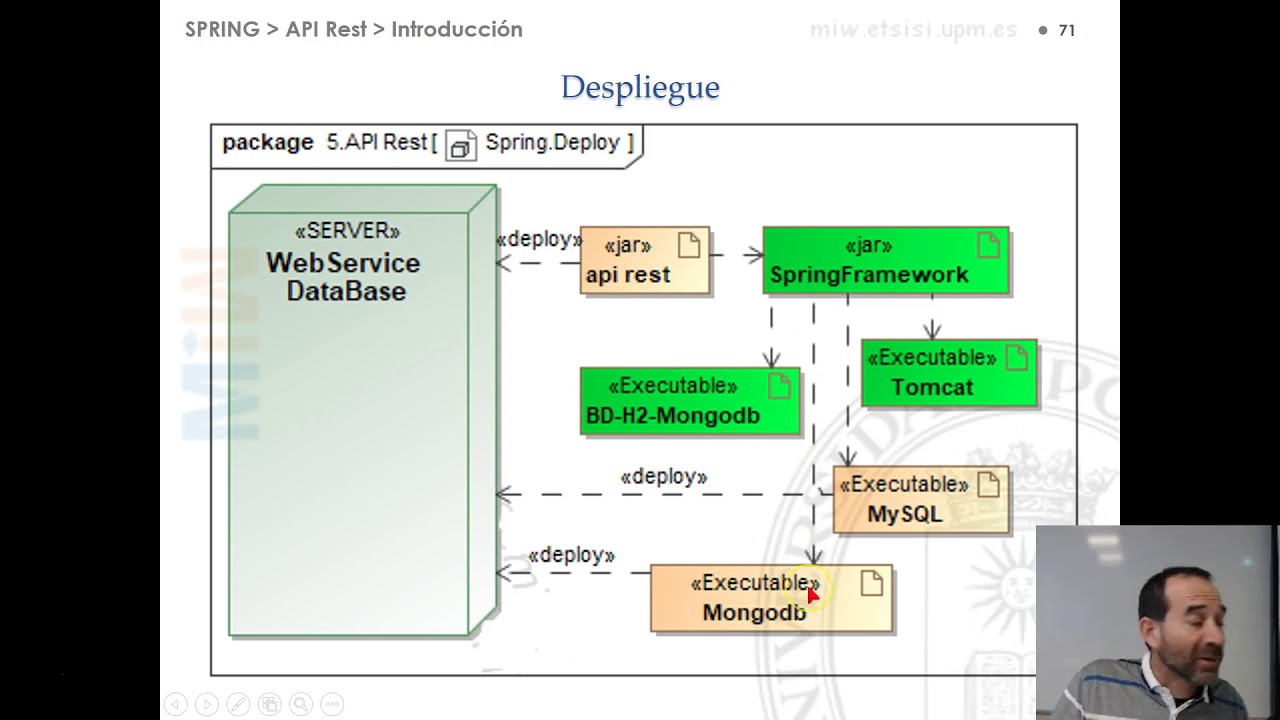1280x720 pixels.
Task: Click the BD-H2-Mongodb executable box
Action: coord(690,402)
